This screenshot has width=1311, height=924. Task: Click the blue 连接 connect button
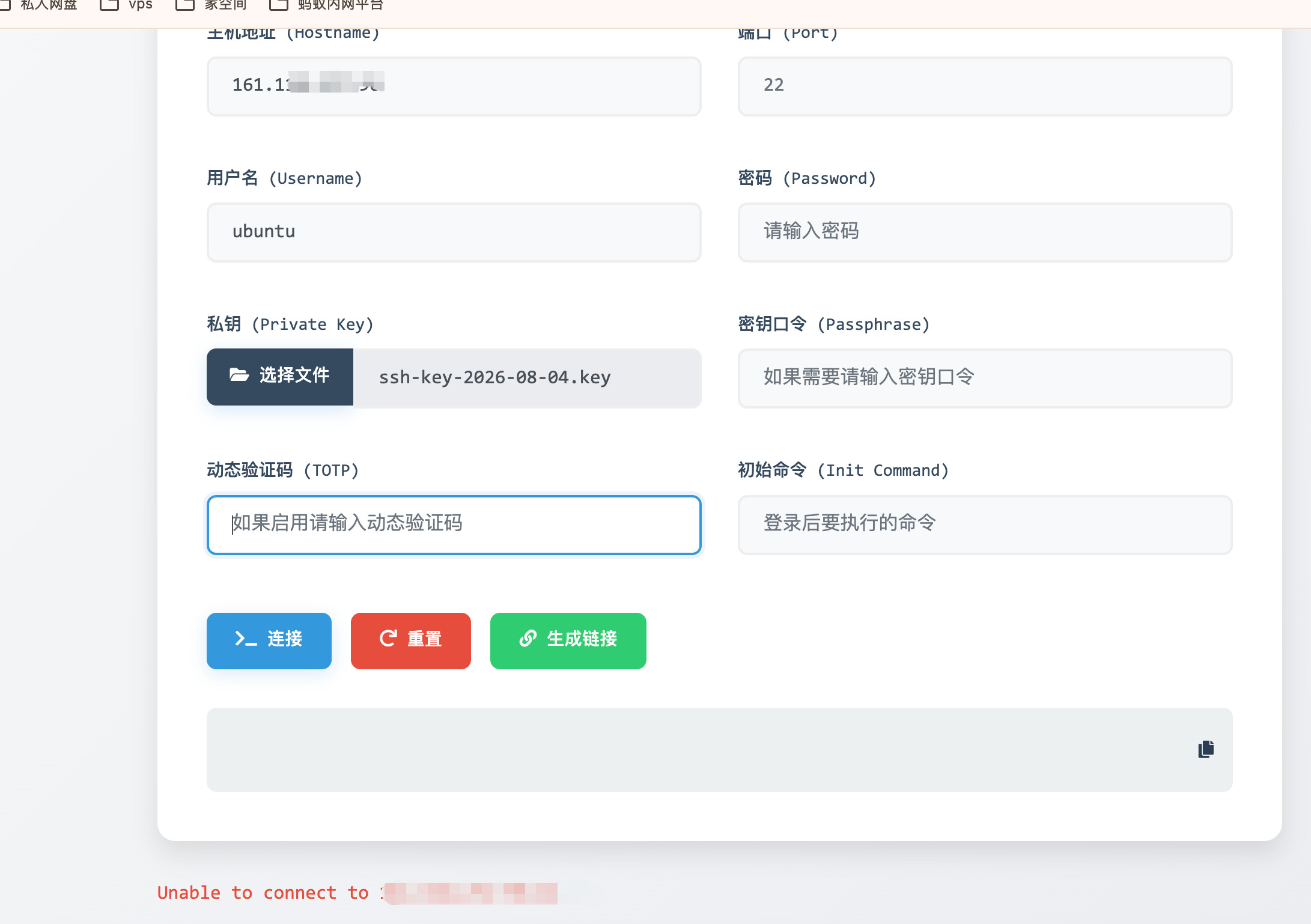tap(269, 640)
